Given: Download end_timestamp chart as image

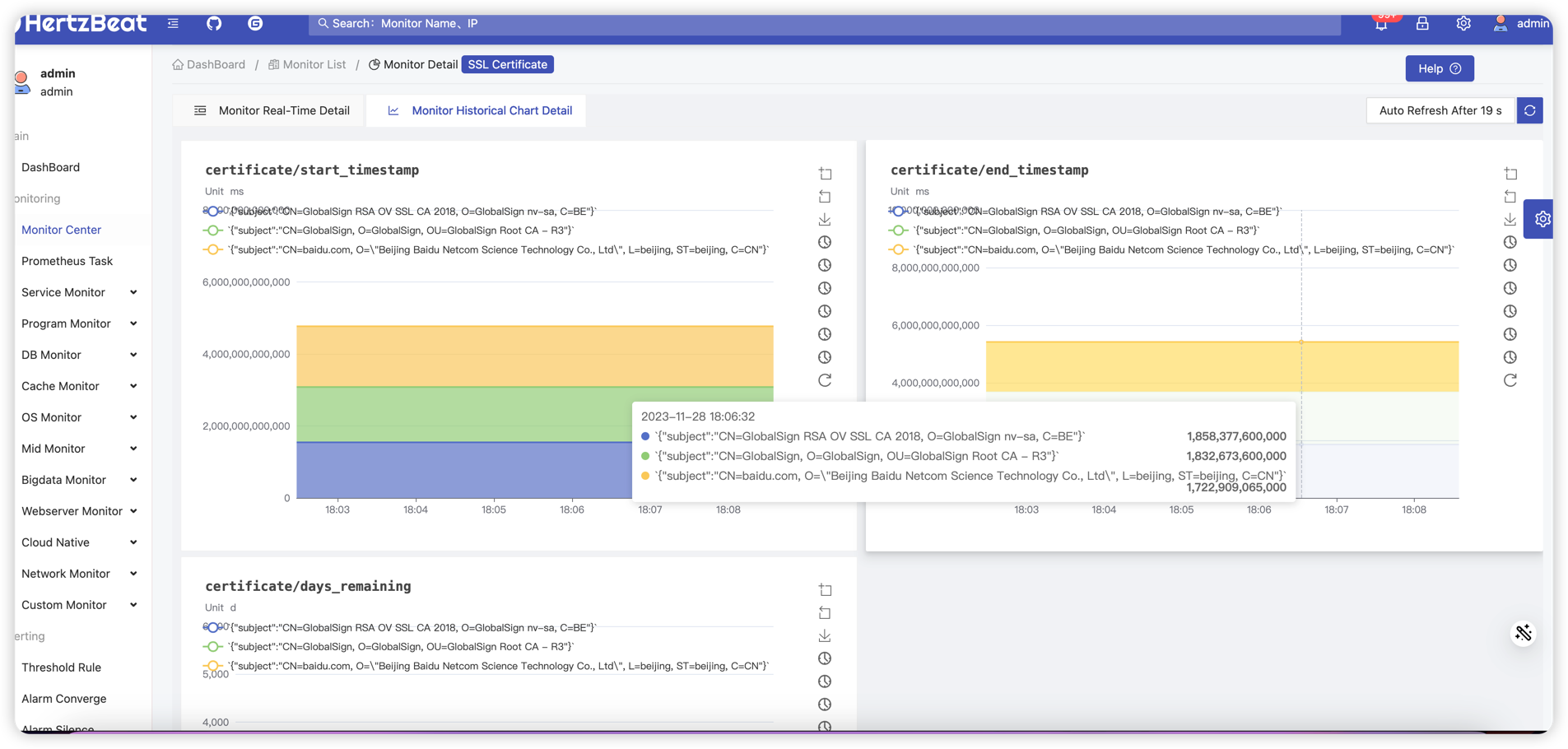Looking at the screenshot, I should pos(1510,220).
